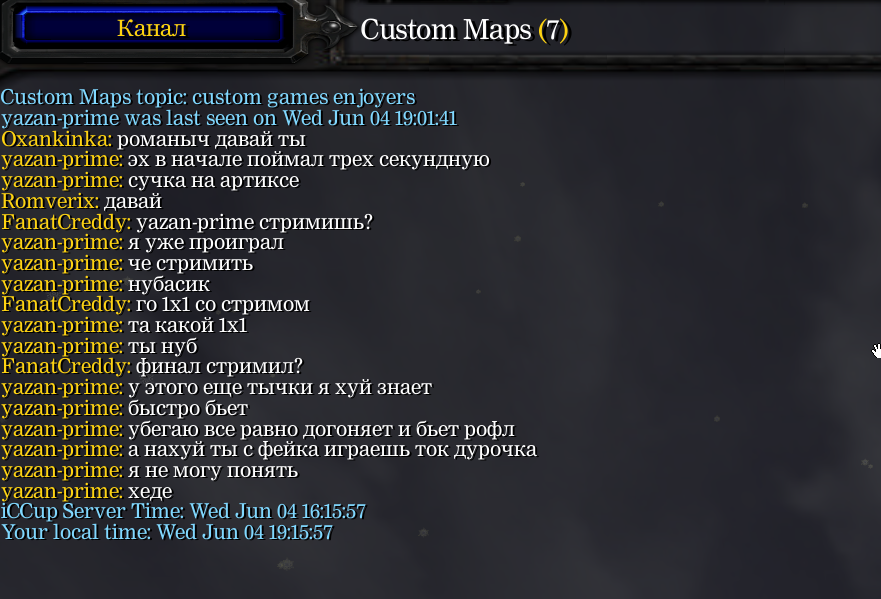This screenshot has height=599, width=881.
Task: Click the ornate arrow emblem beside Custom Maps
Action: click(x=329, y=28)
